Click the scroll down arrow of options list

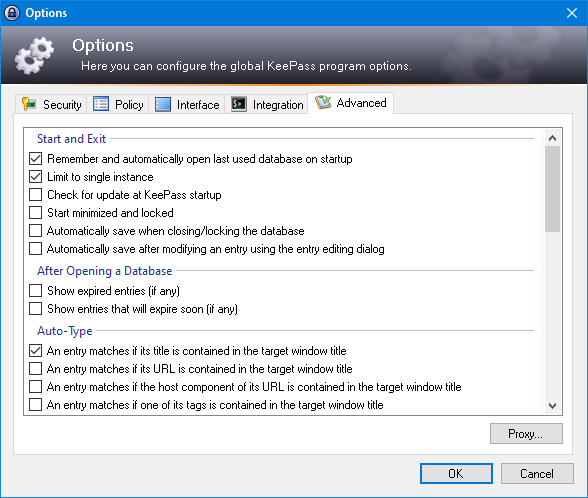[x=552, y=405]
